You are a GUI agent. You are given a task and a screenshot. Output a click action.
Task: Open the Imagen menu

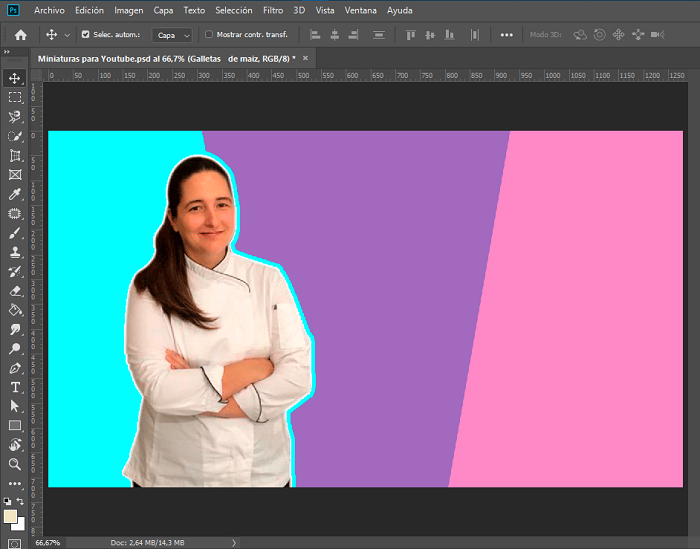(x=129, y=10)
